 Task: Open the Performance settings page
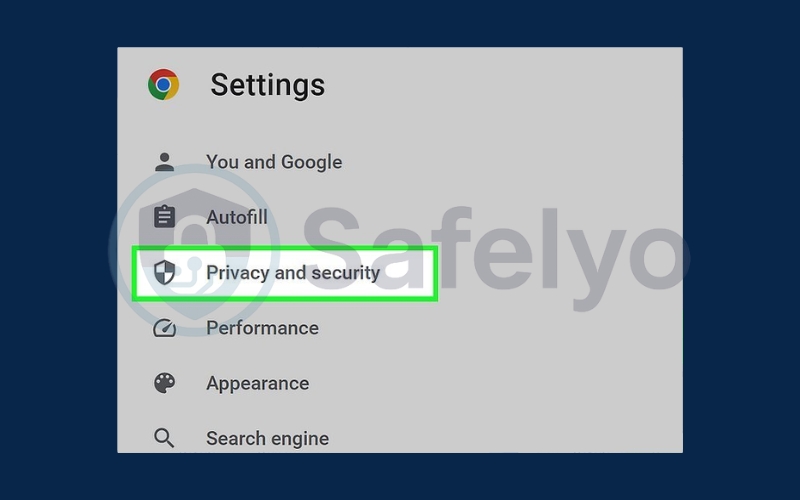tap(262, 328)
